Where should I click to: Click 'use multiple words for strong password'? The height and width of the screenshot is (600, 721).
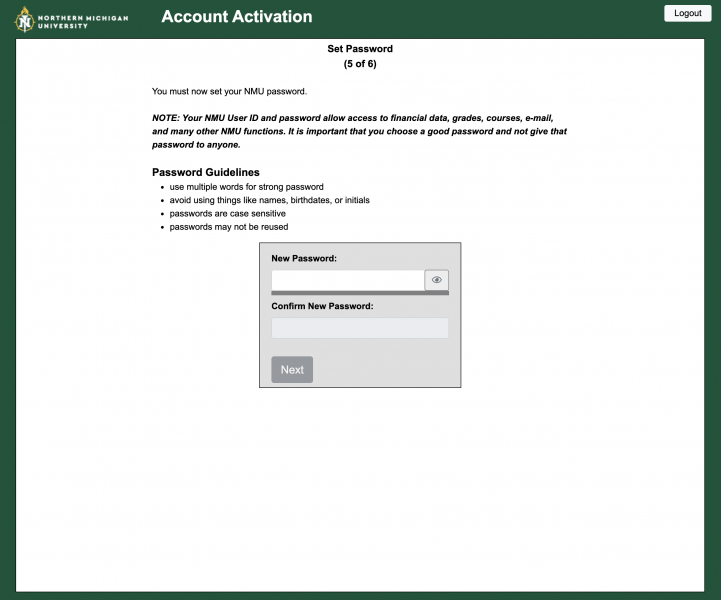246,187
